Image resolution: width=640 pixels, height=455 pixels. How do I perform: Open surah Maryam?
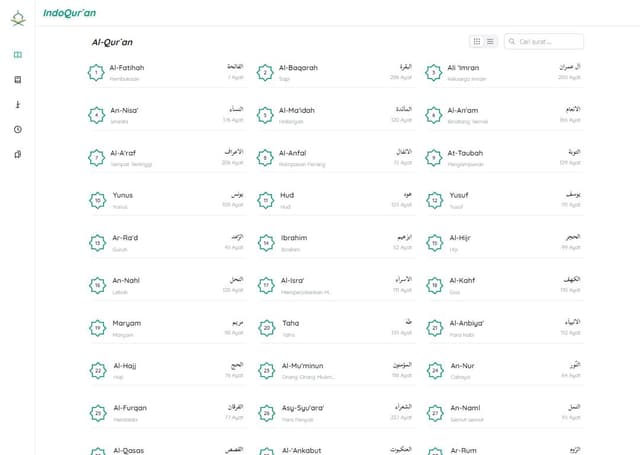pos(167,328)
